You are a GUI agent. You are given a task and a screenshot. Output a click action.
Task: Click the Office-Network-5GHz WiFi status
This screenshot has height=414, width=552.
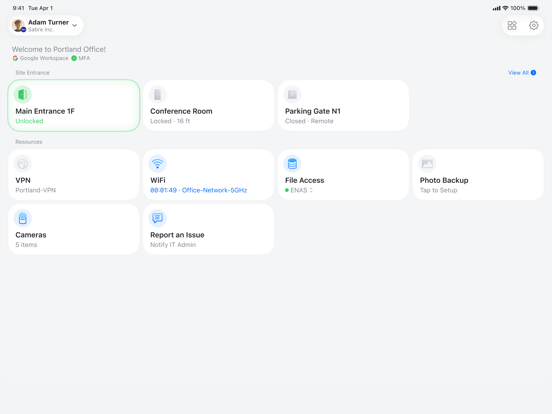[199, 190]
